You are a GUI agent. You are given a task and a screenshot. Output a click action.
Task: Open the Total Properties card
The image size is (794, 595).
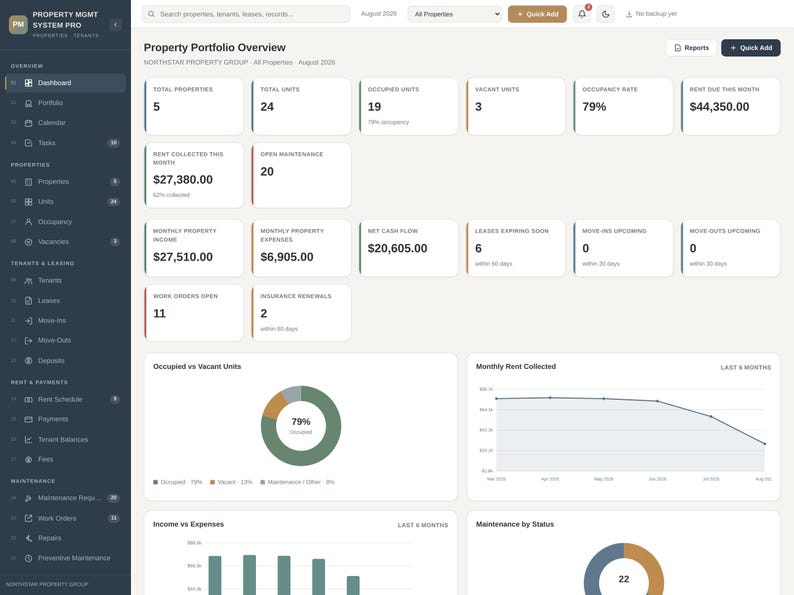[x=194, y=106]
